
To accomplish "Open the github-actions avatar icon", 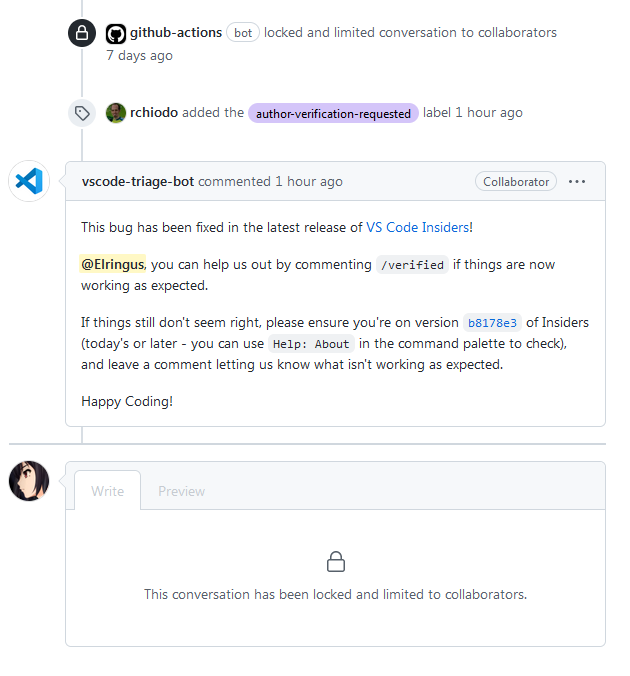I will (x=116, y=34).
